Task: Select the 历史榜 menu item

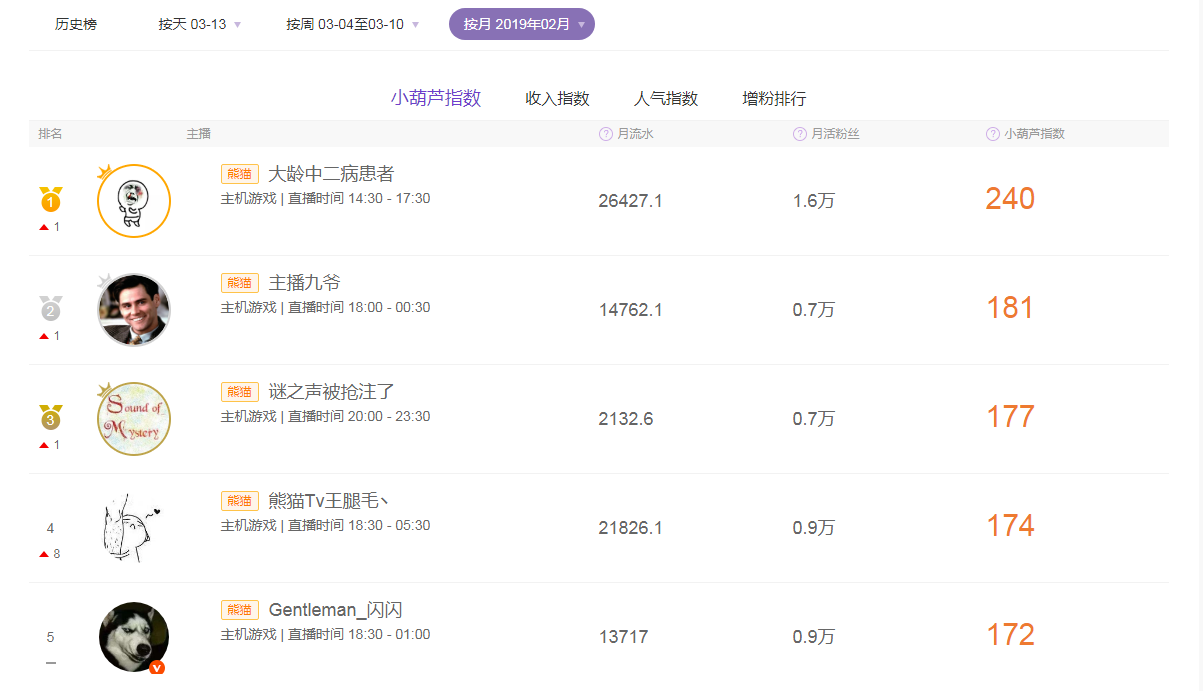Action: (x=77, y=23)
